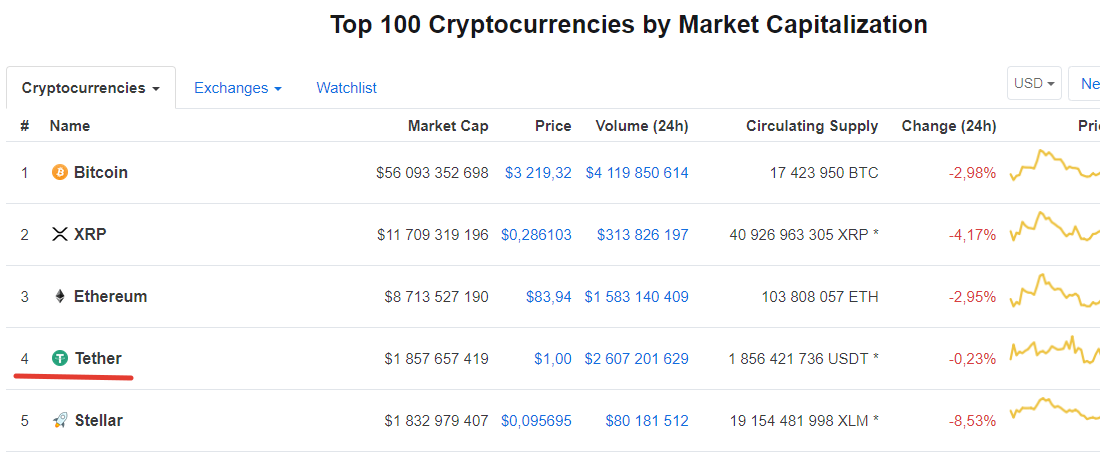The width and height of the screenshot is (1100, 455).
Task: Click XRP price link $0,286103
Action: pos(536,235)
